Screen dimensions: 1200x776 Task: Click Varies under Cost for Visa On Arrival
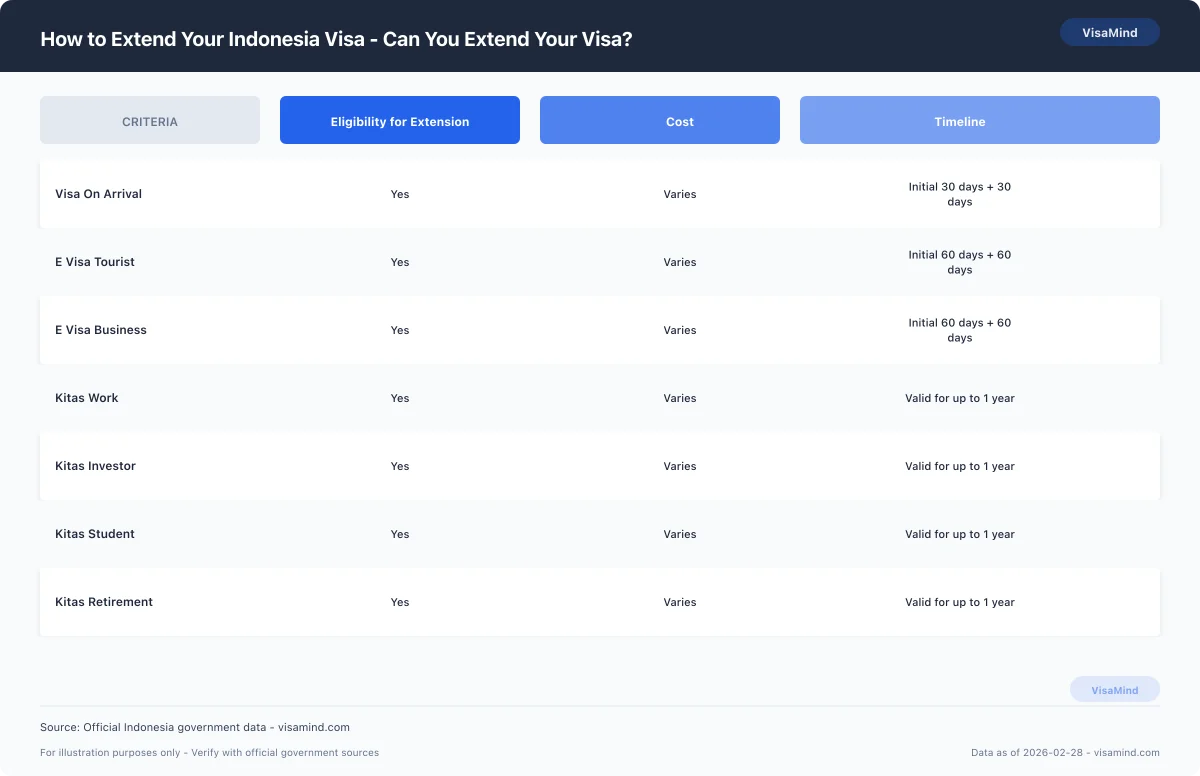680,194
